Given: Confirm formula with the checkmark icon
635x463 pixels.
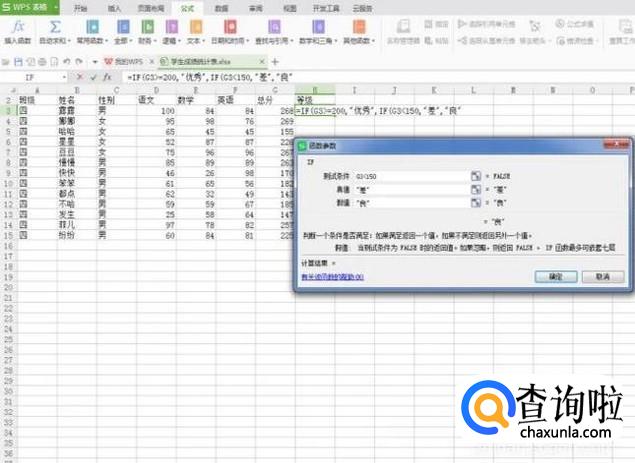Looking at the screenshot, I should (x=93, y=77).
